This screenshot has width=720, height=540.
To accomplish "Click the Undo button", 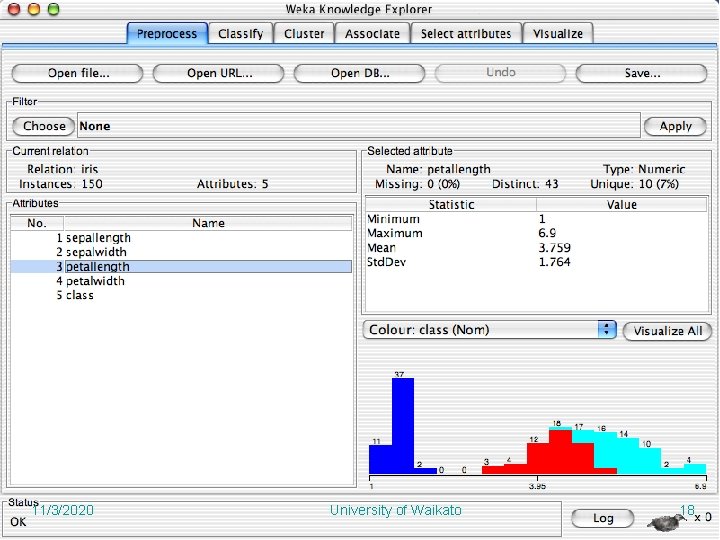I will point(501,73).
